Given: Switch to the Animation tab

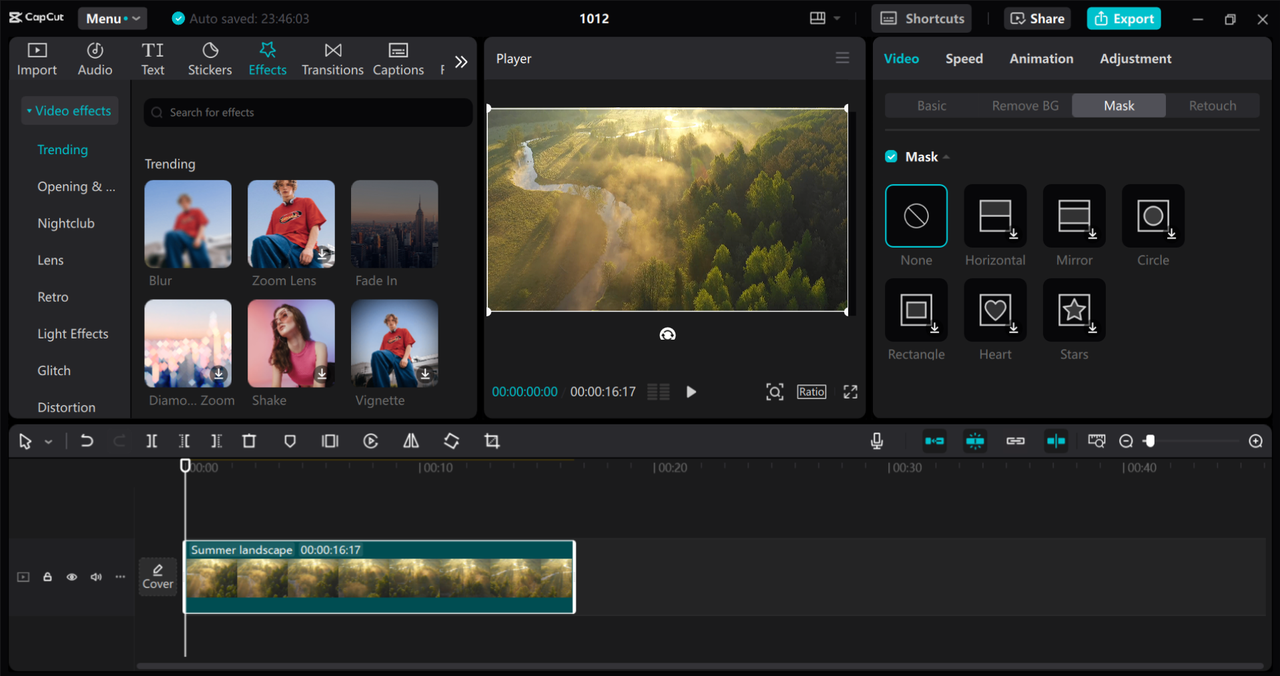Looking at the screenshot, I should click(1041, 59).
